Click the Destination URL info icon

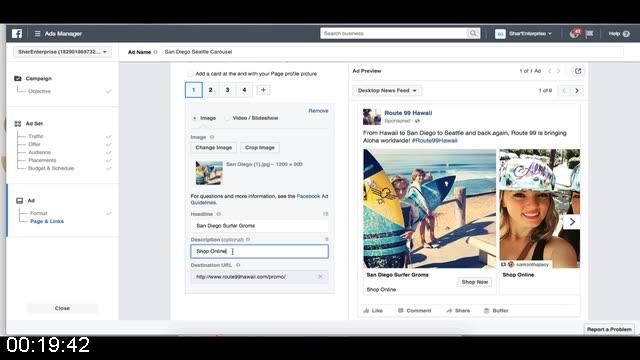(x=238, y=265)
